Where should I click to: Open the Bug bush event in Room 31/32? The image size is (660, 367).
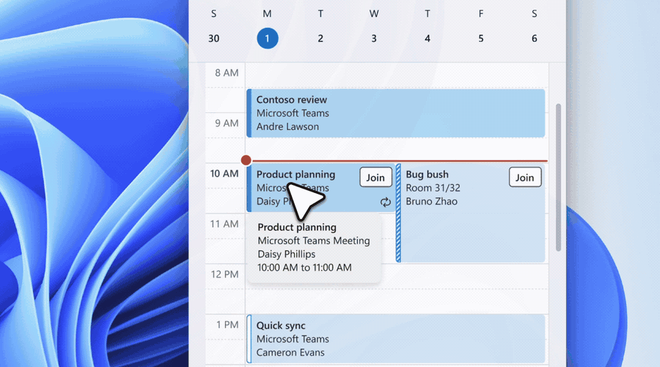tap(471, 213)
